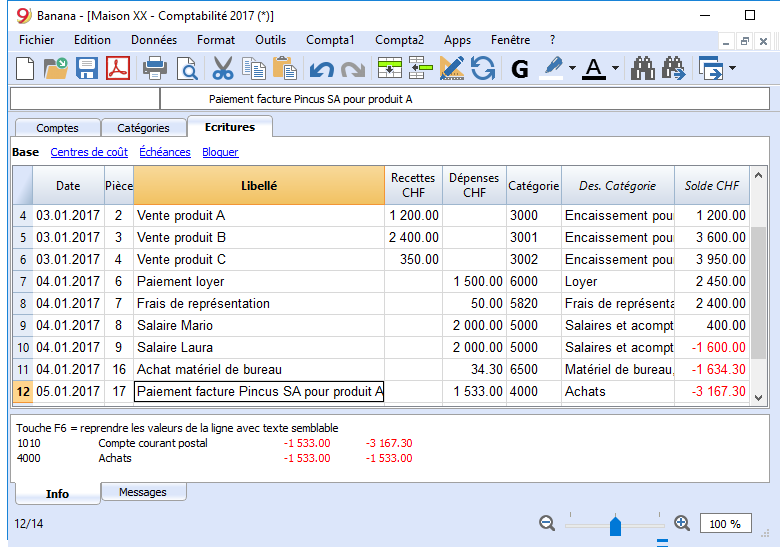Select the Salaire Laura libellé cell
The height and width of the screenshot is (547, 780).
click(x=259, y=347)
